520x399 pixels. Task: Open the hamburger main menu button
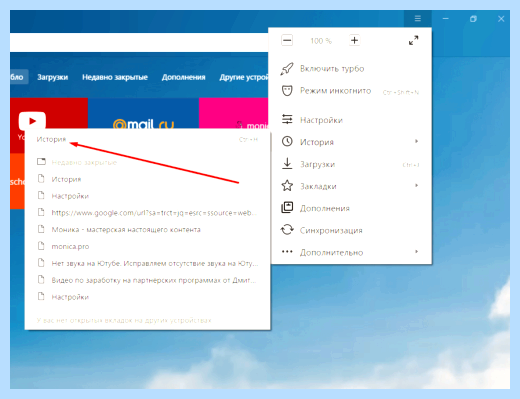tap(418, 19)
